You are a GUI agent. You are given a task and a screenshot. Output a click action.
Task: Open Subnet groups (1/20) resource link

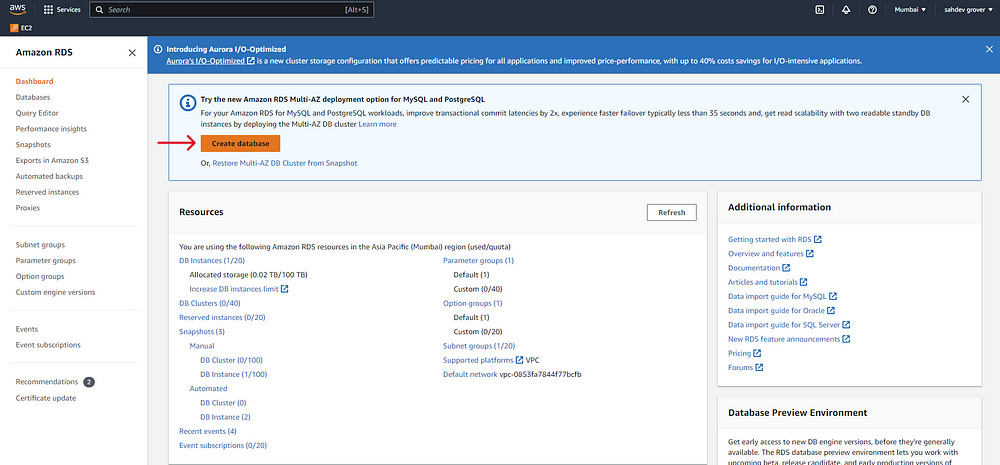(x=479, y=346)
